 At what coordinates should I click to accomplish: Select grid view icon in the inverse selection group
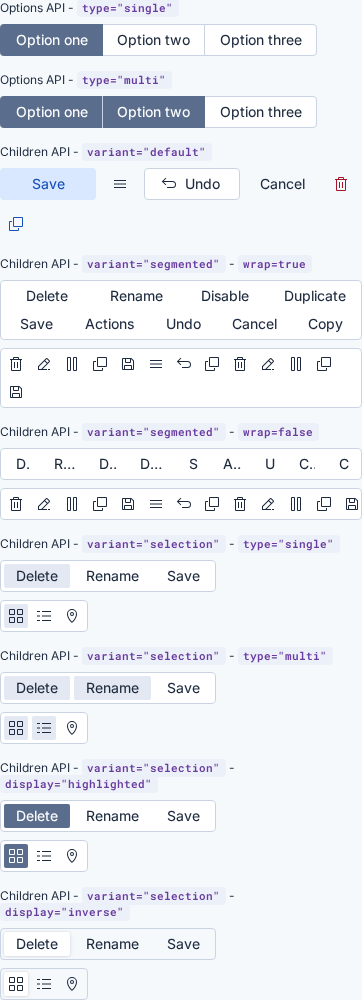(16, 984)
